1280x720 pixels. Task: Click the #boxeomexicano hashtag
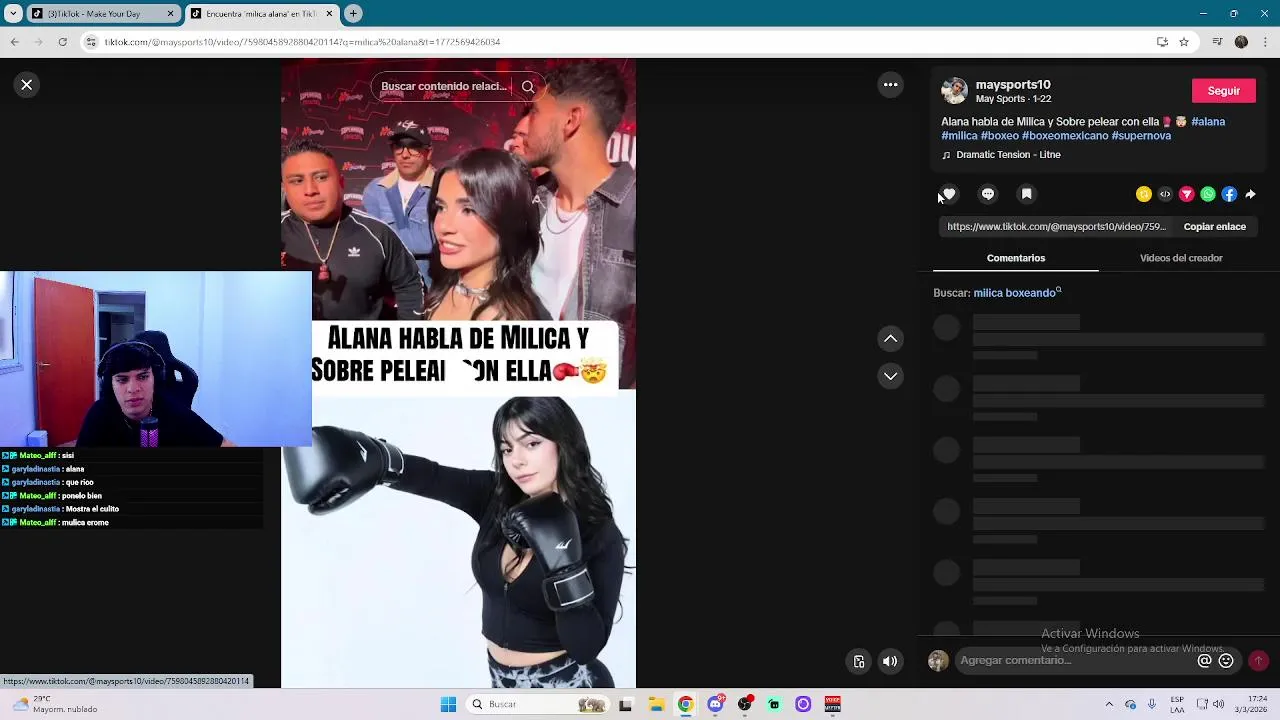[1065, 135]
